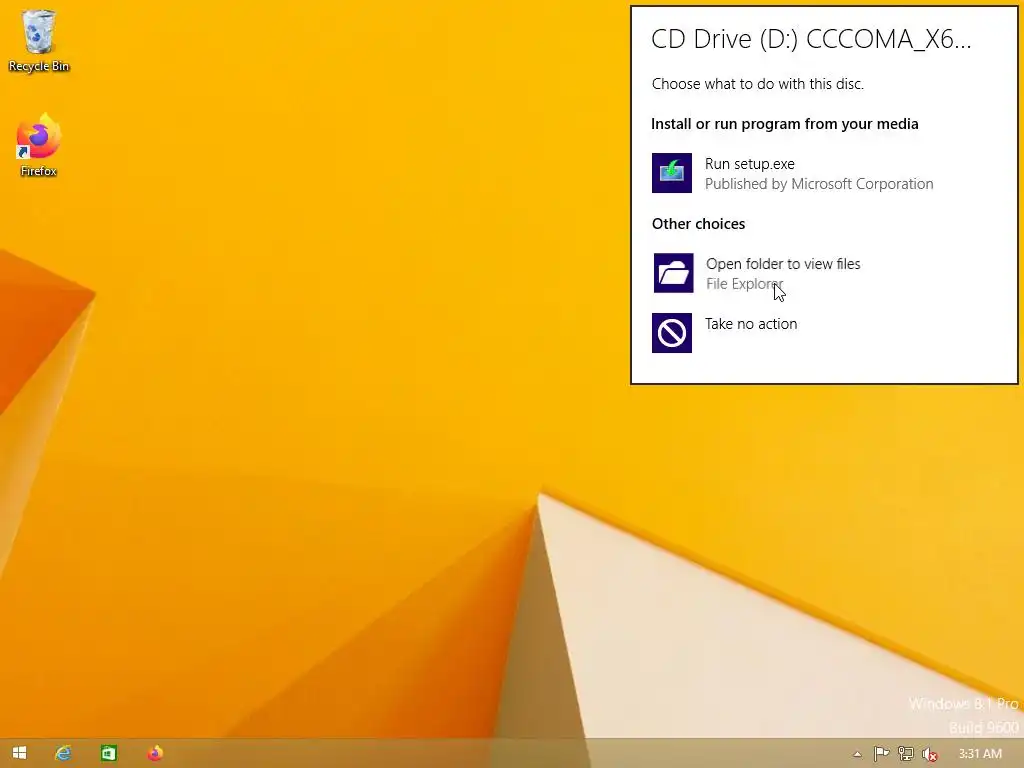Screen dimensions: 1024x768
Task: Open the Recycle Bin desktop icon
Action: 39,40
